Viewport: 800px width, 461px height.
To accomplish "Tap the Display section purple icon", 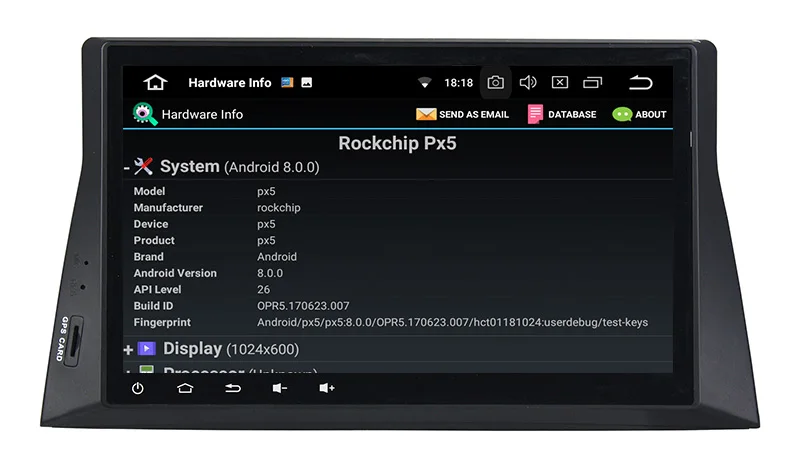I will tap(146, 349).
